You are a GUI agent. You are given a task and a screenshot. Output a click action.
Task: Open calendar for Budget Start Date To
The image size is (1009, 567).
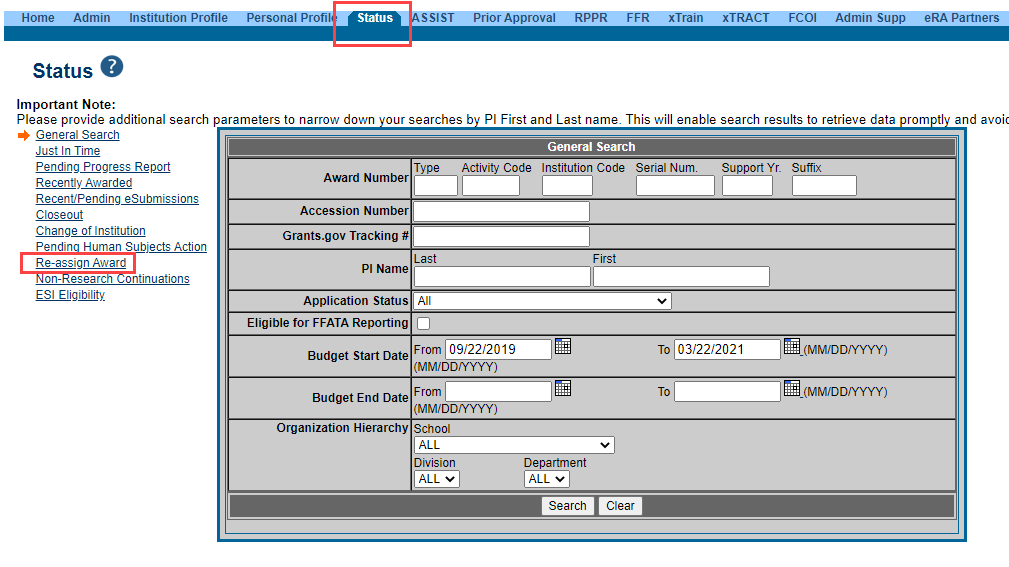click(792, 346)
